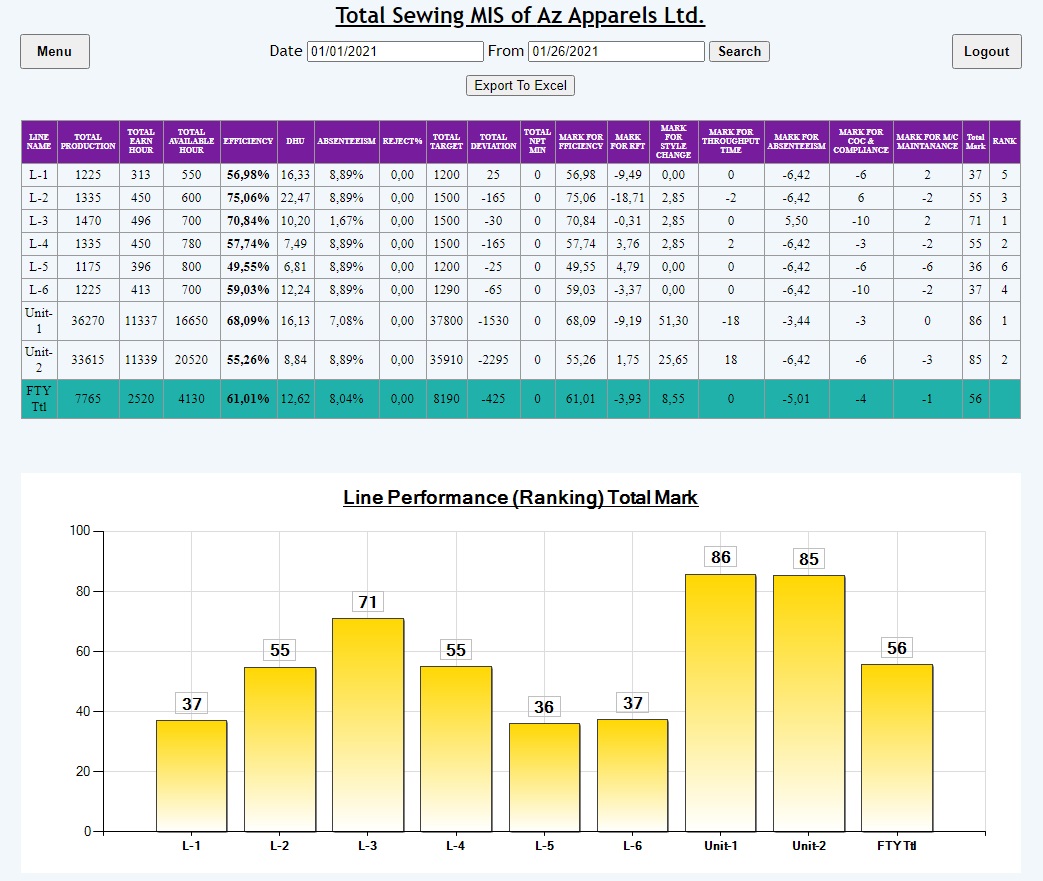The width and height of the screenshot is (1043, 881).
Task: Click the L-6 bar in the chart
Action: pyautogui.click(x=633, y=775)
